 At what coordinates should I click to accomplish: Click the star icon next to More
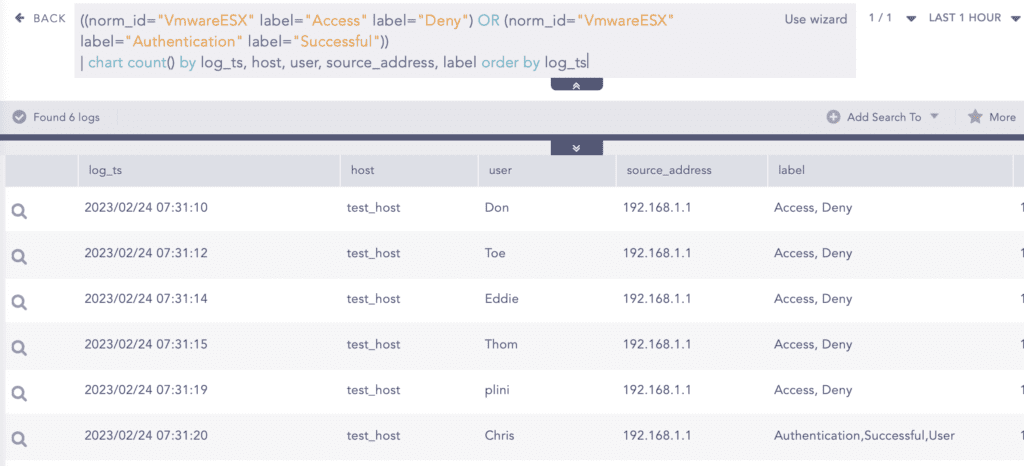click(x=975, y=117)
